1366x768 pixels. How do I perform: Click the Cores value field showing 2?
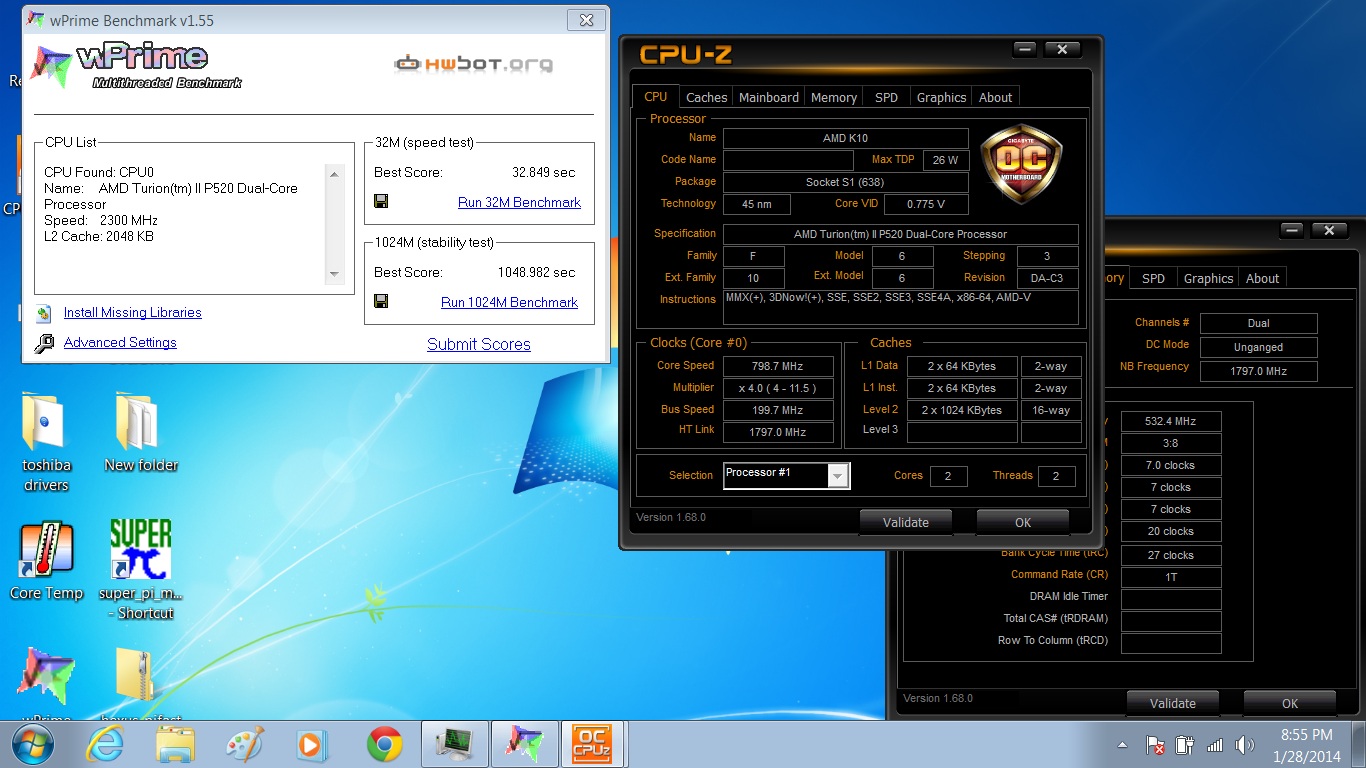948,476
